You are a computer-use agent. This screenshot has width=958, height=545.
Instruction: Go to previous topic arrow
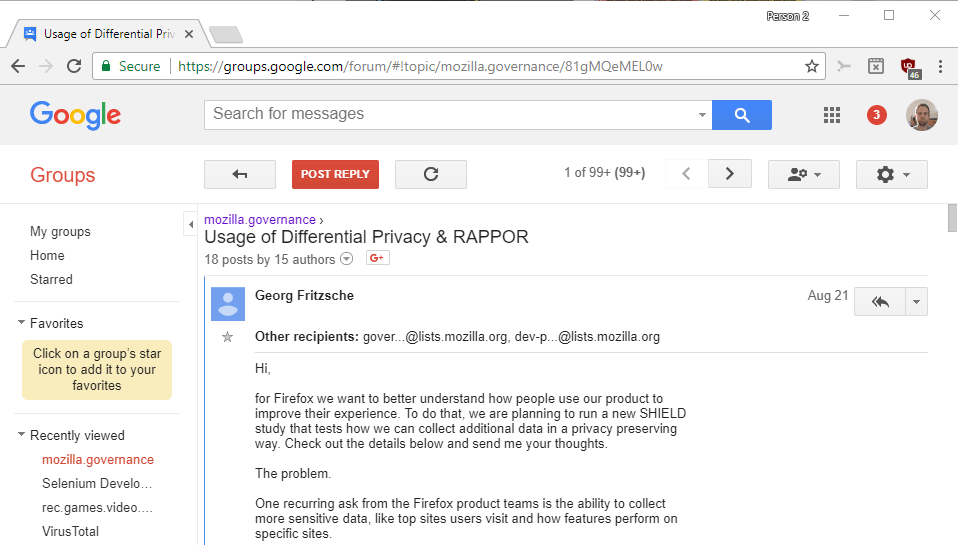686,174
